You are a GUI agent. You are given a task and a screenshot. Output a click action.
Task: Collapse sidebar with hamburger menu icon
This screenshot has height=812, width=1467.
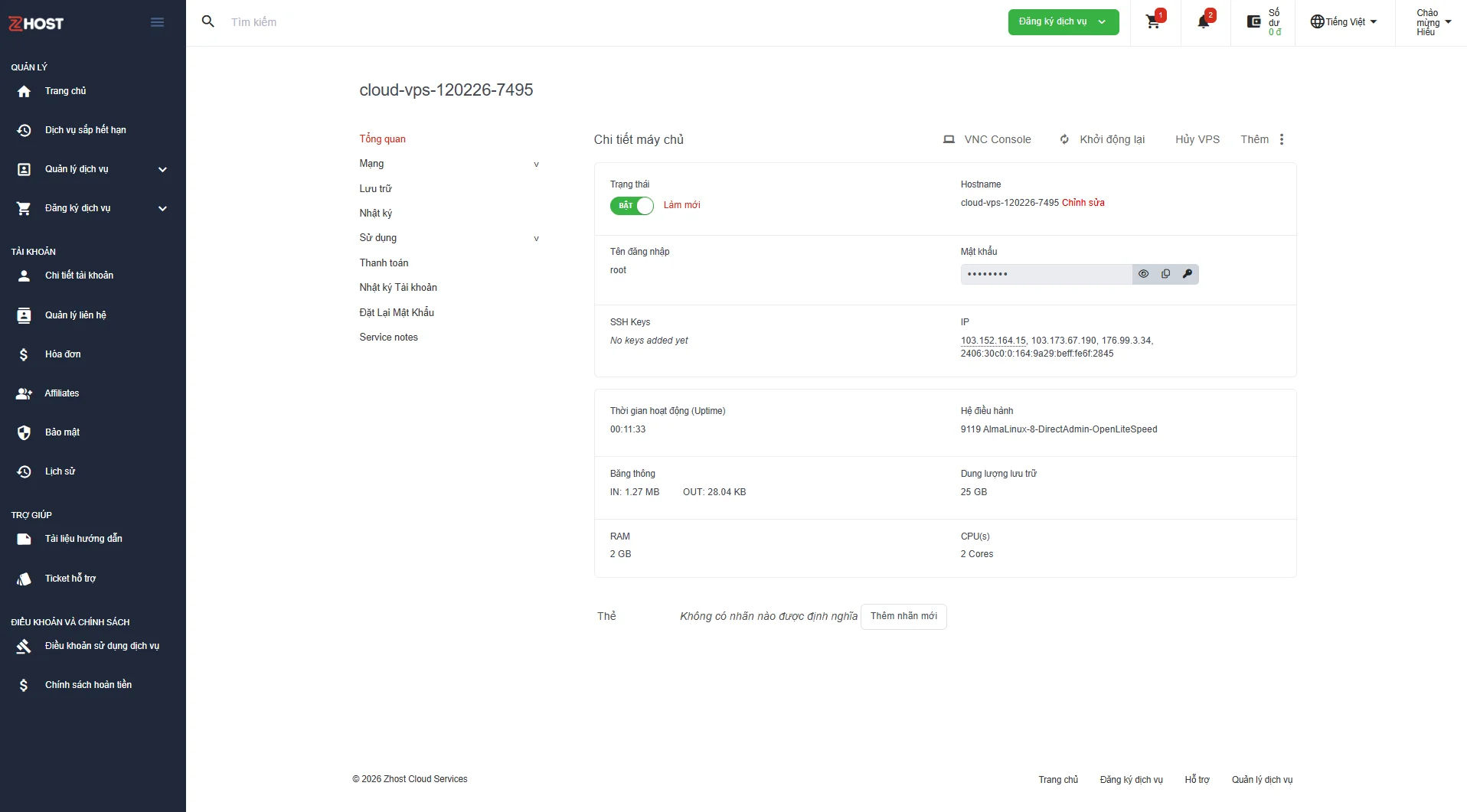[157, 22]
